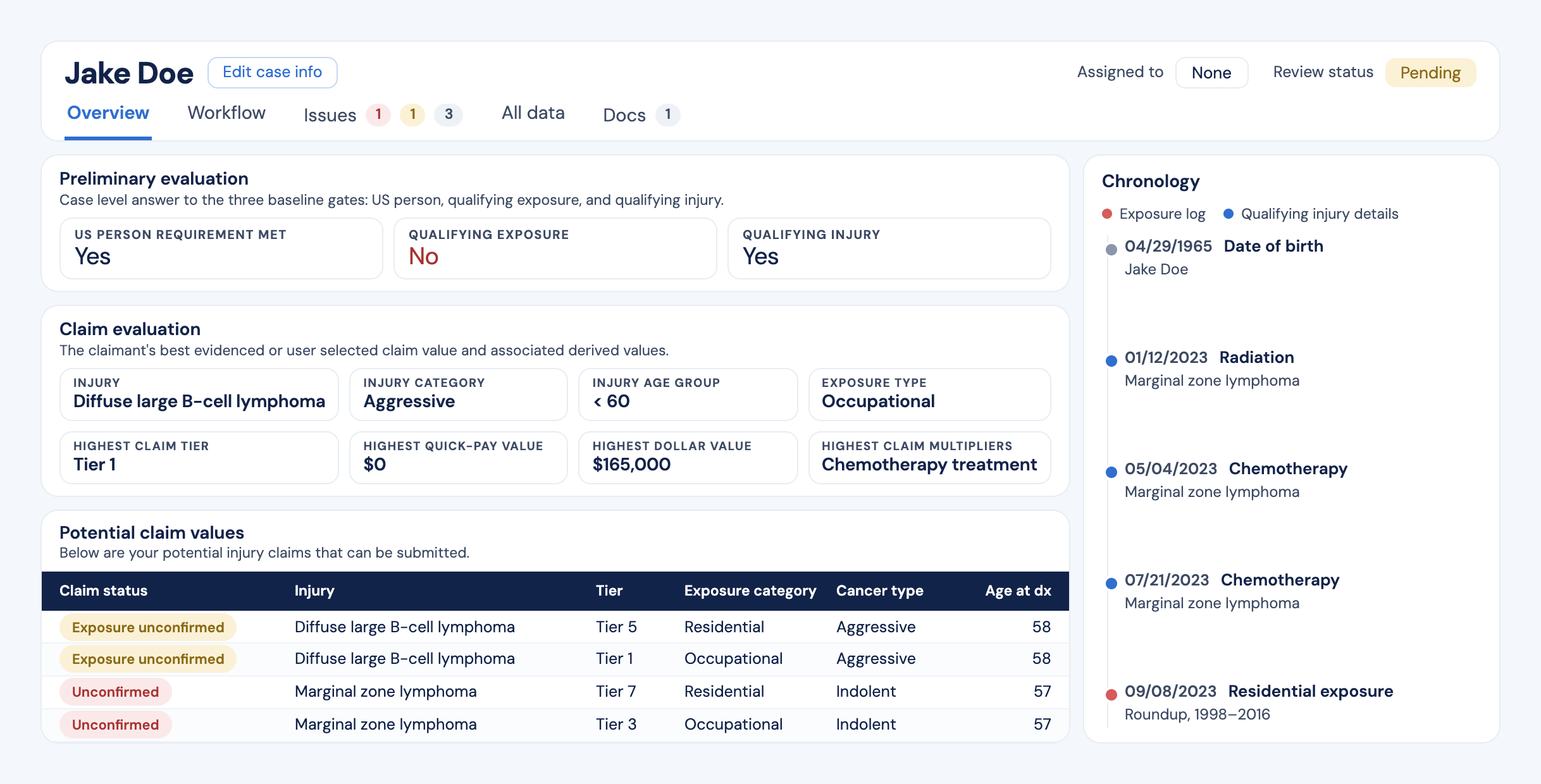Image resolution: width=1541 pixels, height=784 pixels.
Task: Open the Assigned to None selector
Action: pos(1211,73)
